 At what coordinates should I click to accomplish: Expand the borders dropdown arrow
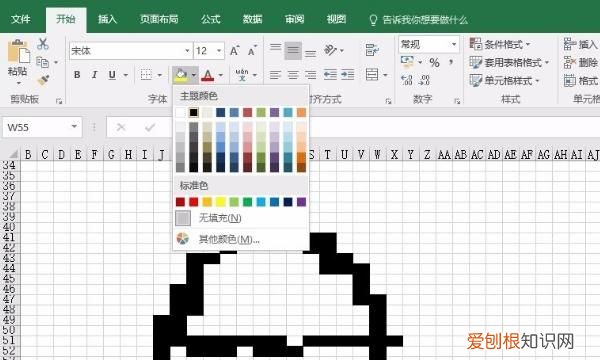coord(160,75)
